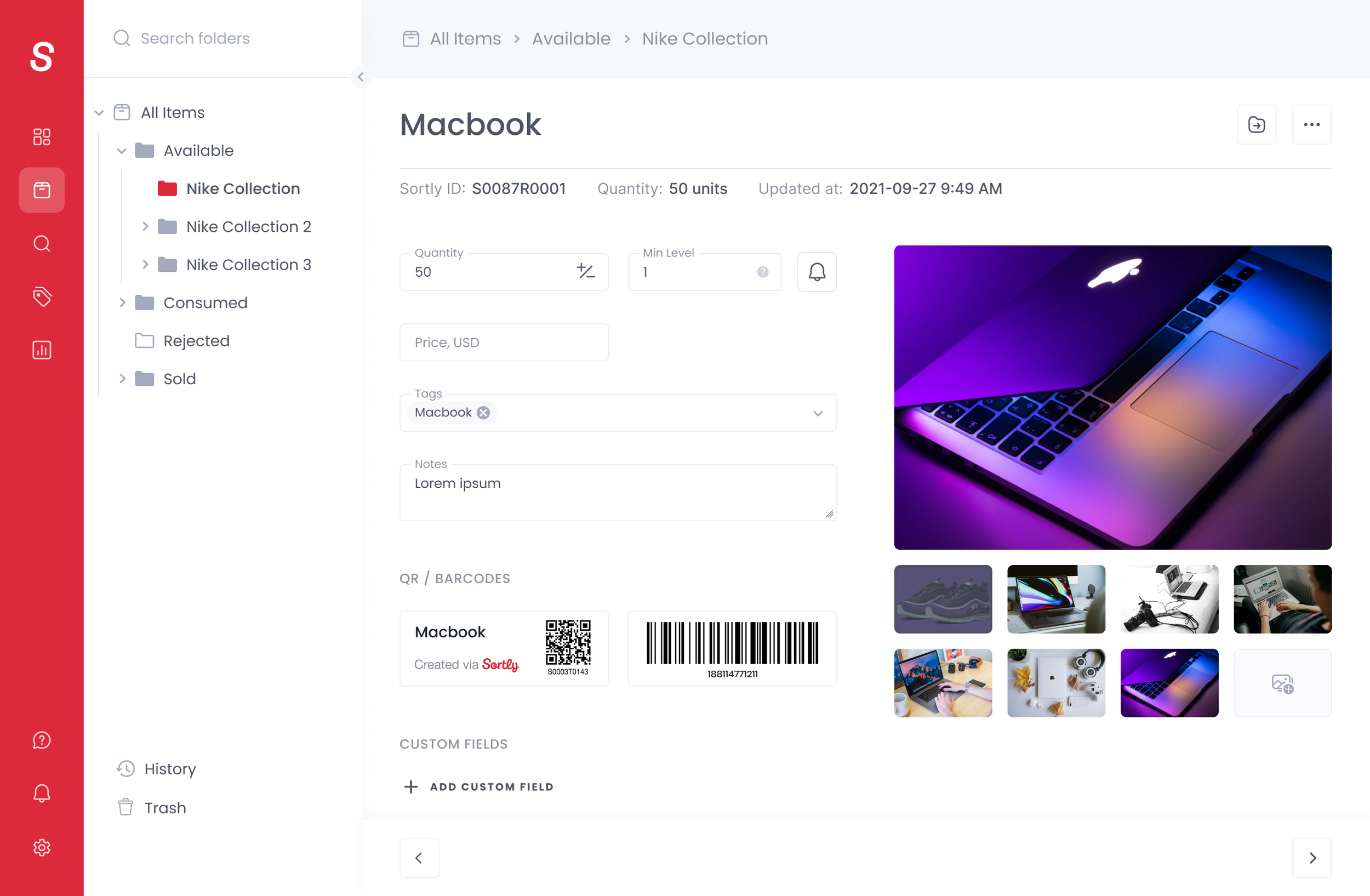Click the add photo thumbnail placeholder

(x=1282, y=683)
